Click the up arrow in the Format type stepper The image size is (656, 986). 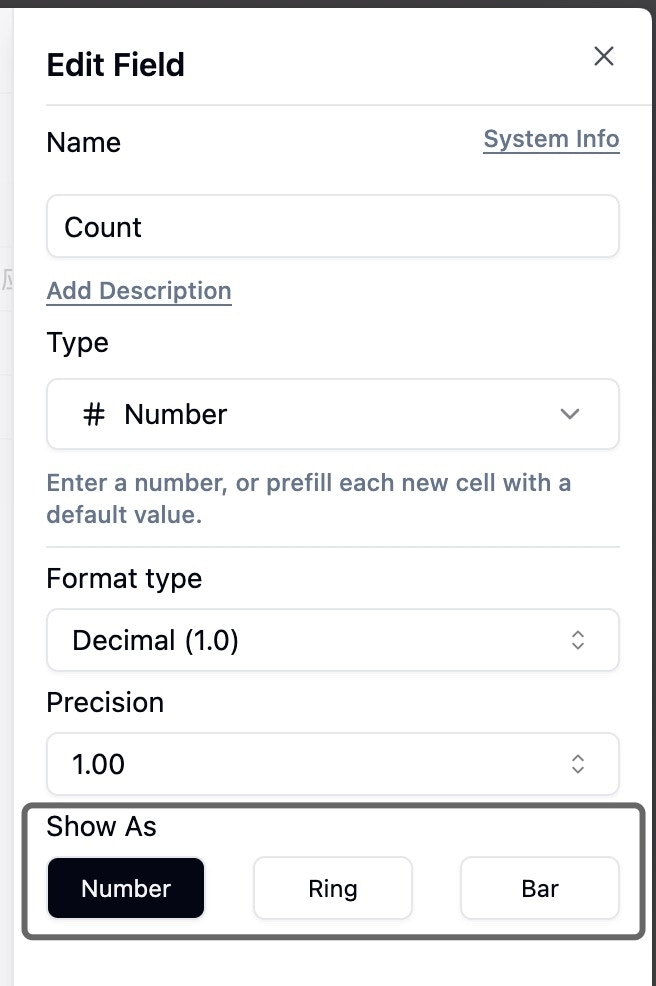coord(577,633)
